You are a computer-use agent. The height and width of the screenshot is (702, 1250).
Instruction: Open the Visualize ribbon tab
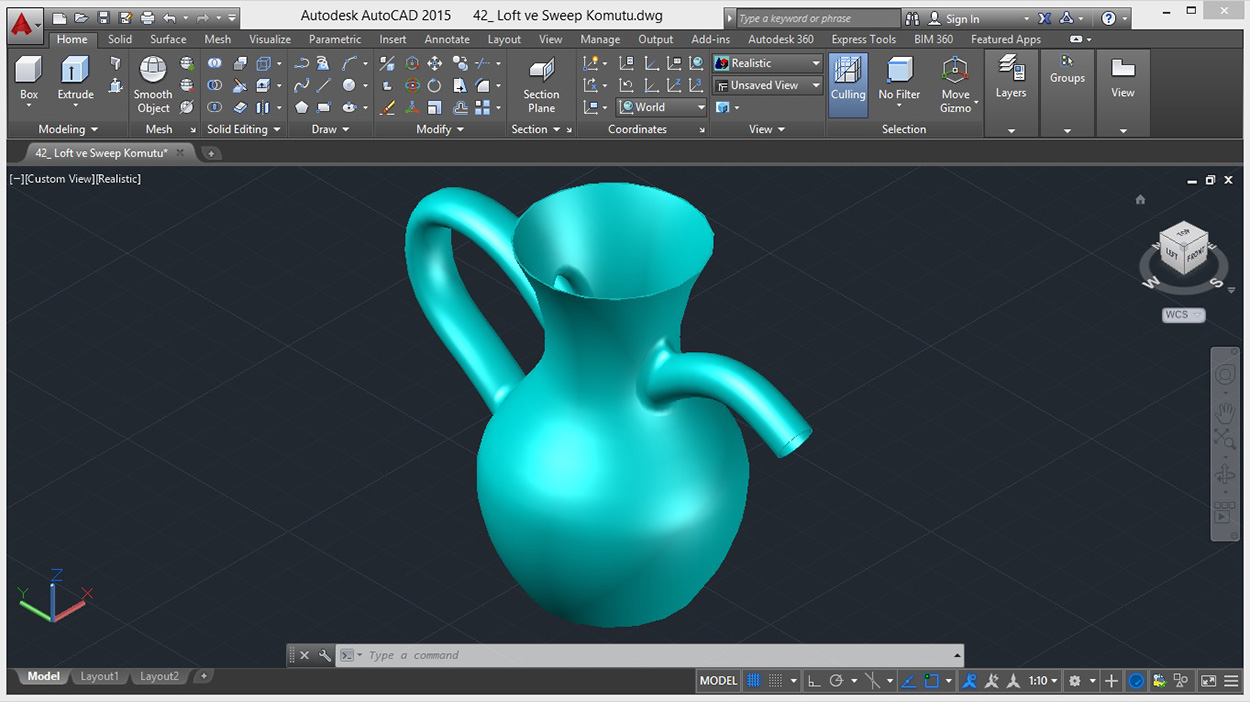click(x=270, y=40)
